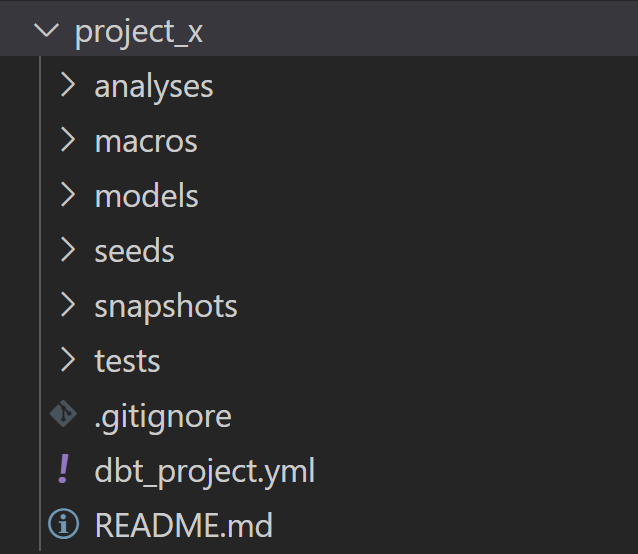This screenshot has height=554, width=638.
Task: Click the purple YAML exclamation icon
Action: point(63,469)
